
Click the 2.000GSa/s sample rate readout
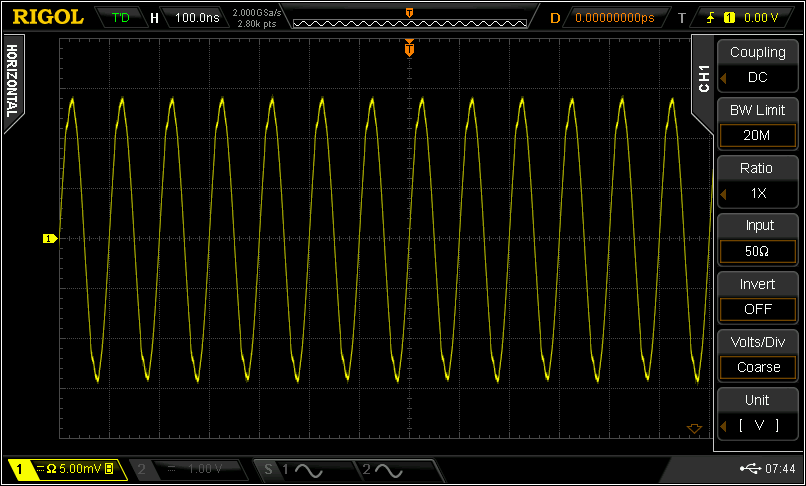257,12
